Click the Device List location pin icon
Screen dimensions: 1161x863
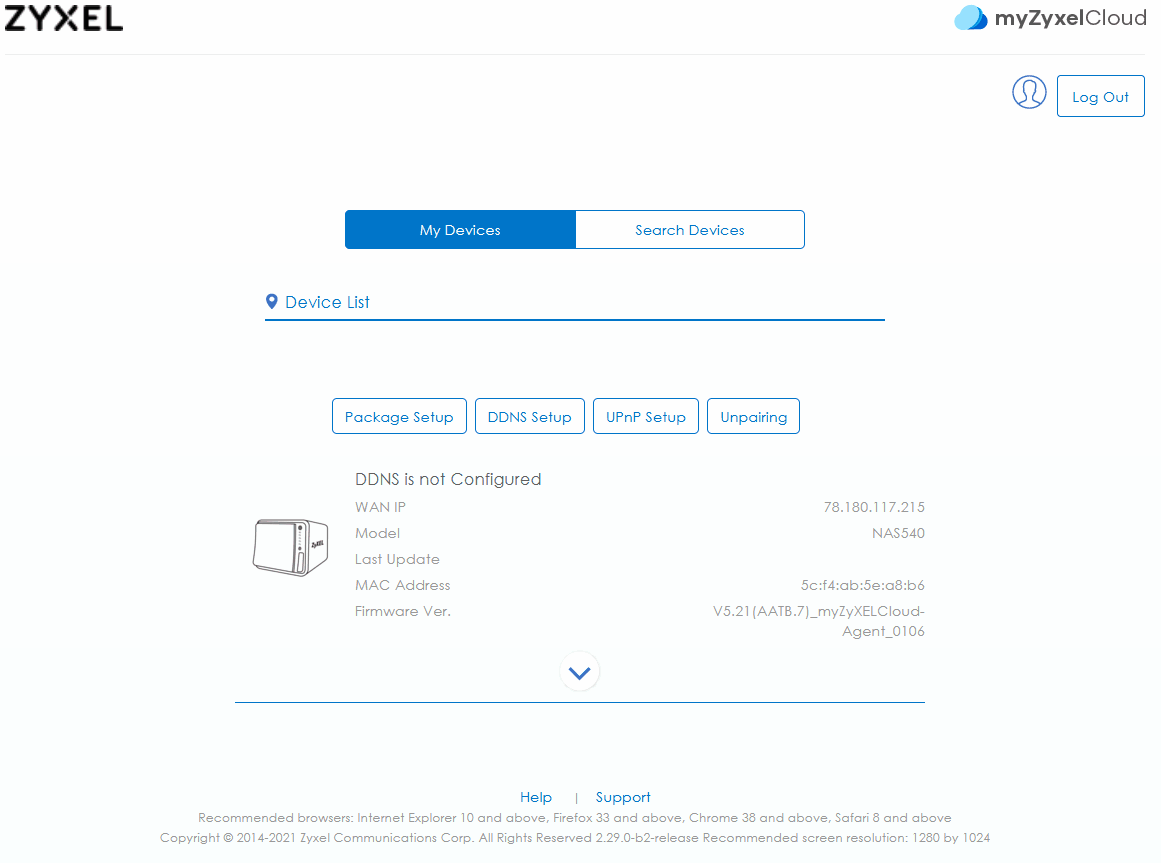(x=272, y=301)
